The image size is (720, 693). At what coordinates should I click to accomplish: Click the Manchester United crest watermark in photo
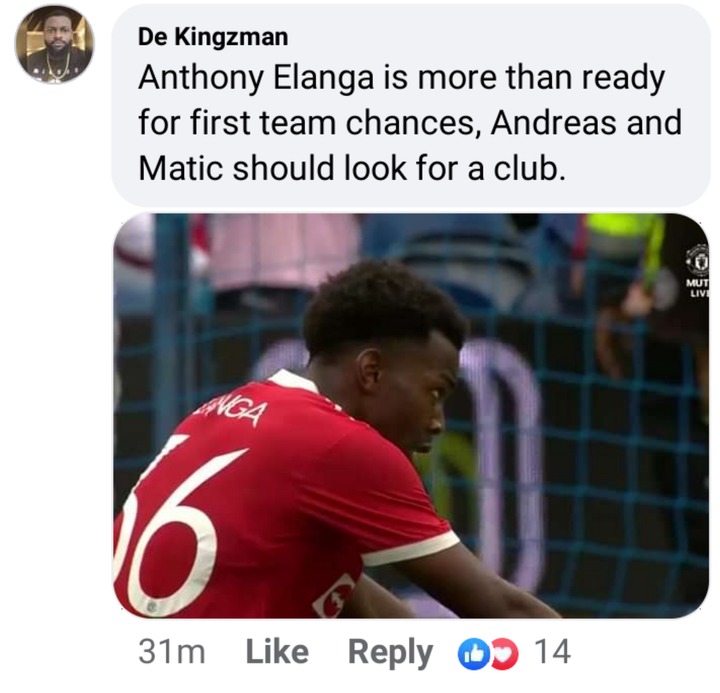[698, 260]
